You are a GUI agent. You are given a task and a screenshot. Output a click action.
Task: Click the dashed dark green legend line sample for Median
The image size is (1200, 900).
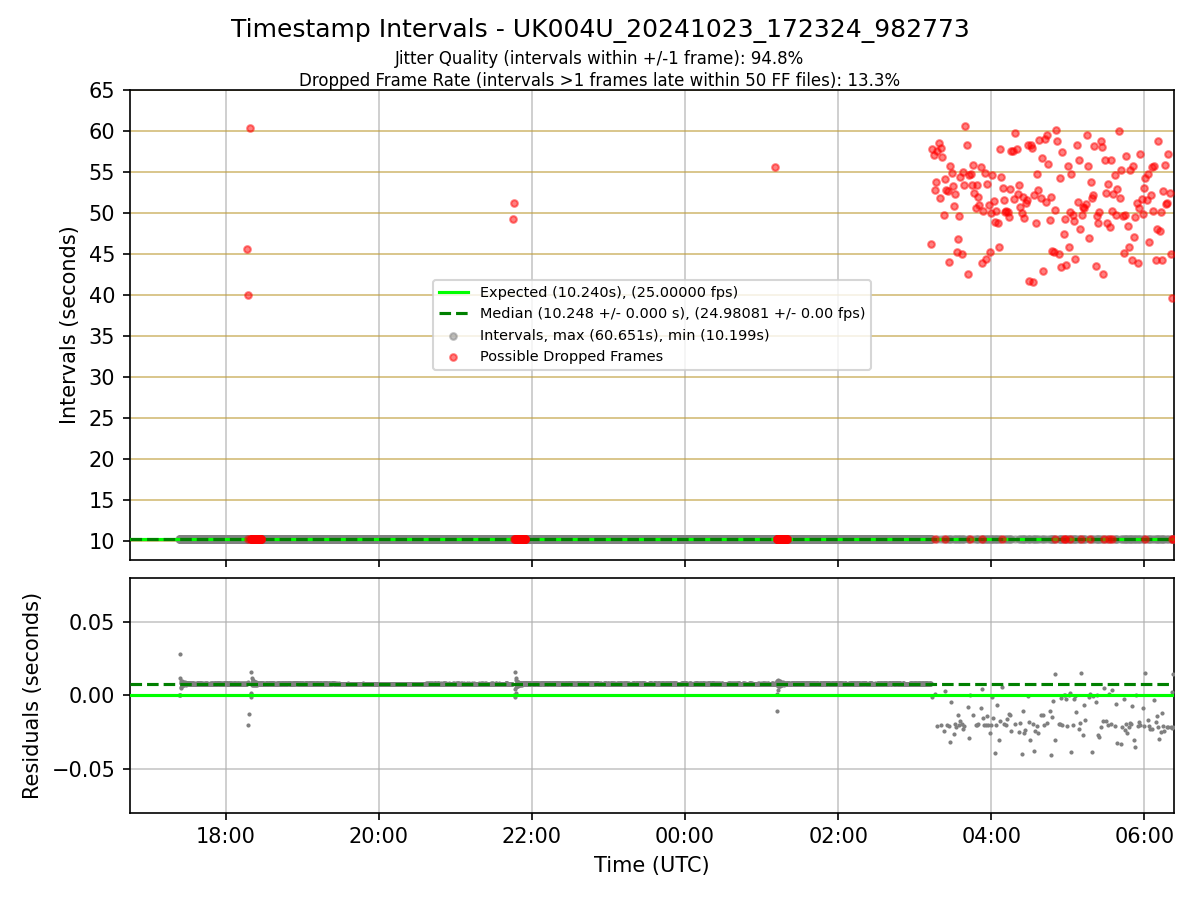[455, 313]
